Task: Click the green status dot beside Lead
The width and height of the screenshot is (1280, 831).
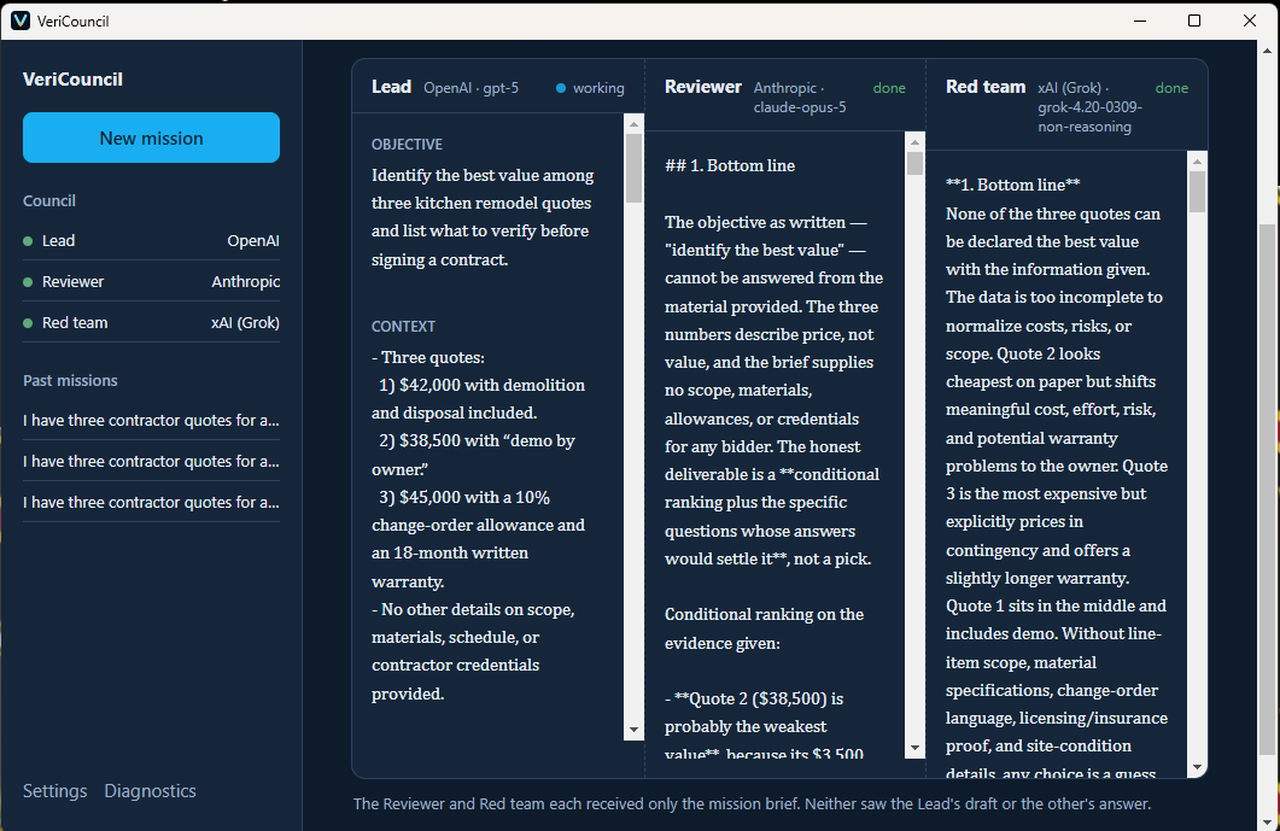Action: [x=28, y=241]
